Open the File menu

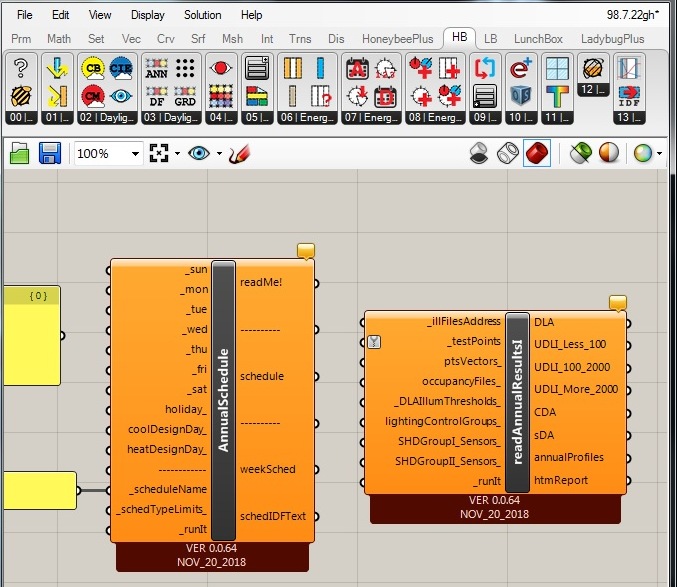point(24,15)
